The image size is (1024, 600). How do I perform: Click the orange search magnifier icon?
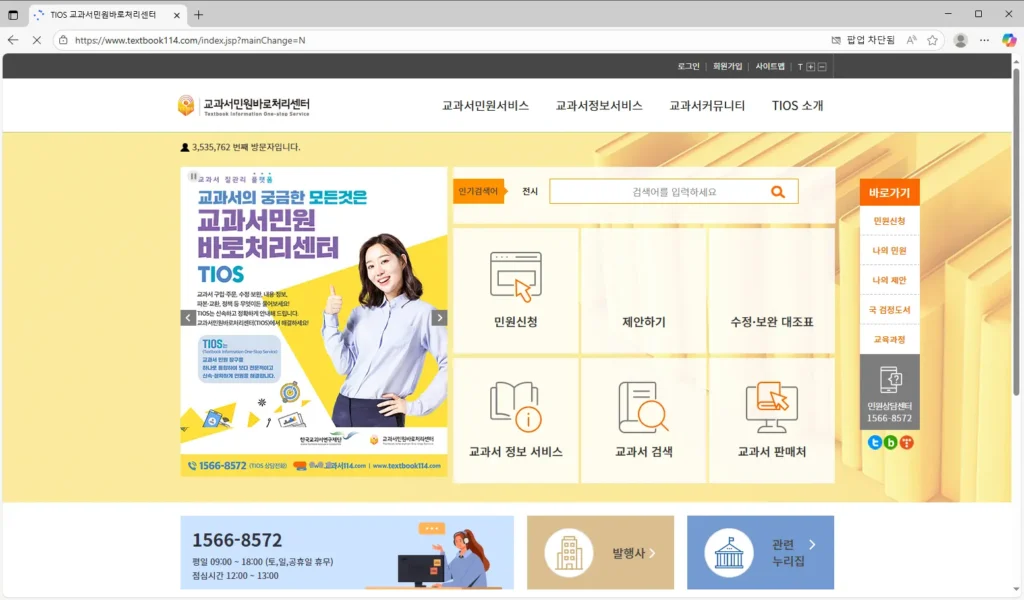click(777, 192)
